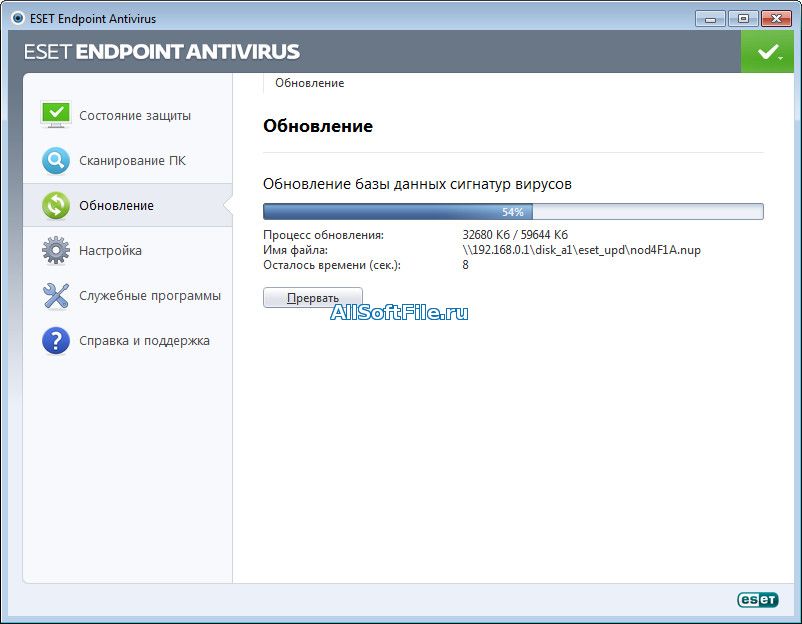Click the remaining time value 8
Viewport: 802px width, 624px height.
click(465, 264)
